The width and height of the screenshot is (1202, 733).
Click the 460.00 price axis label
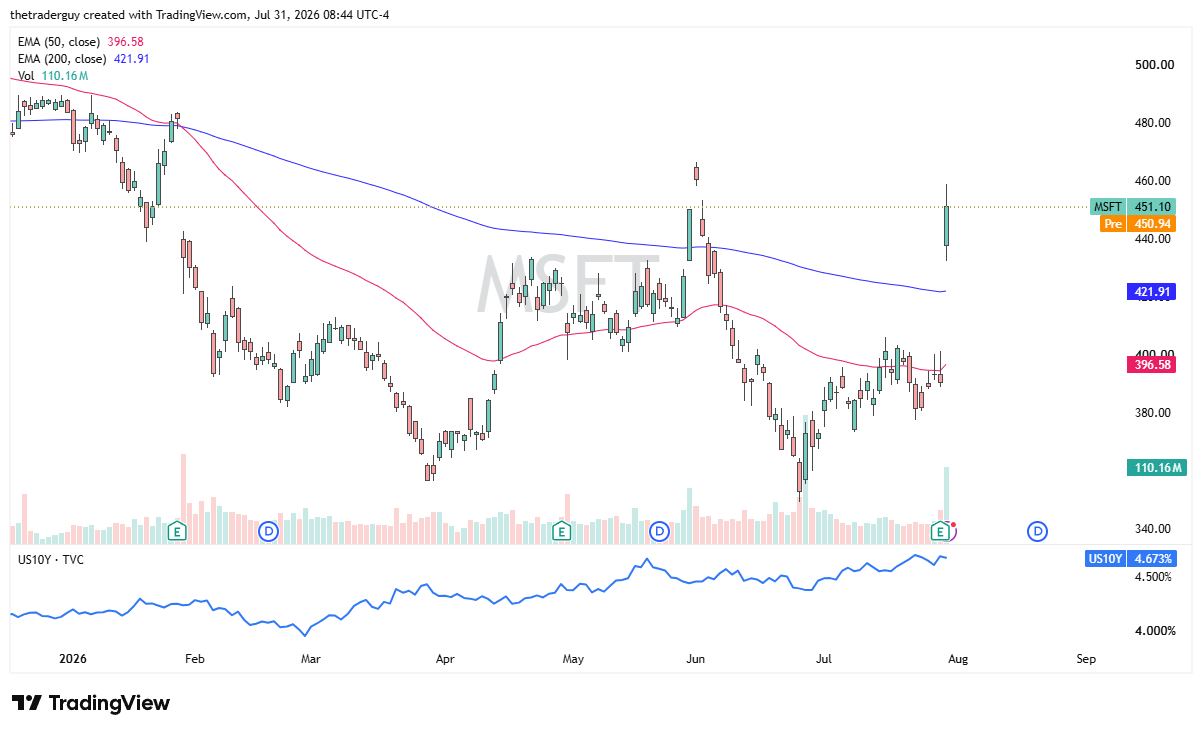[1153, 181]
